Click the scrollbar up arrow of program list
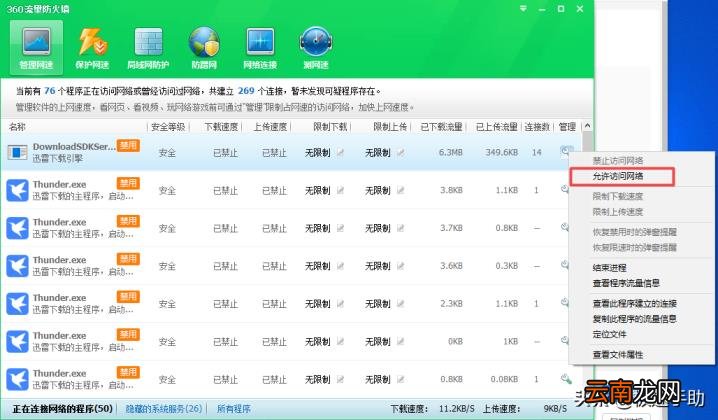The height and width of the screenshot is (420, 718). pyautogui.click(x=587, y=126)
